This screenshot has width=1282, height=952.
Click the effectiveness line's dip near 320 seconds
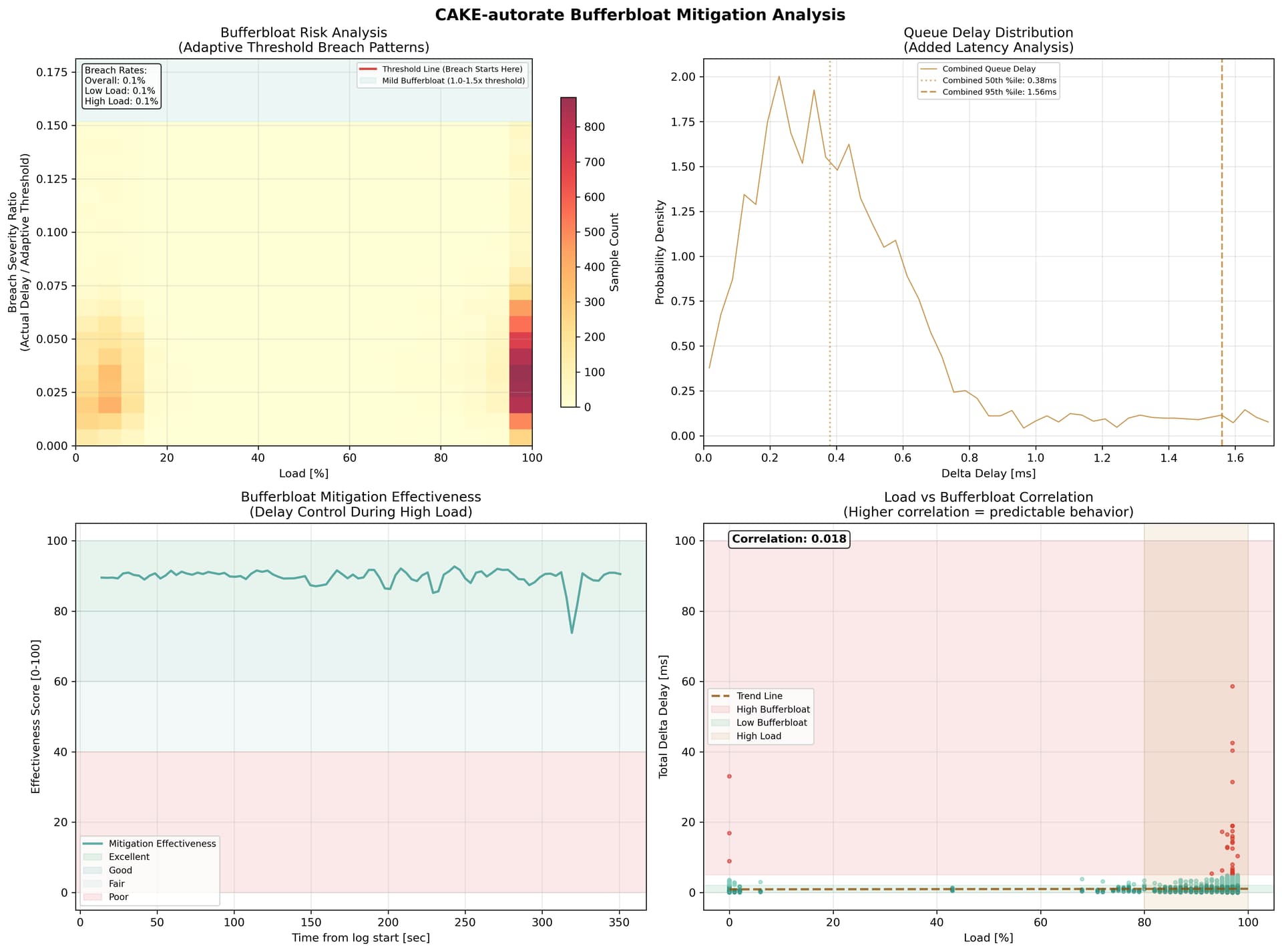point(572,632)
